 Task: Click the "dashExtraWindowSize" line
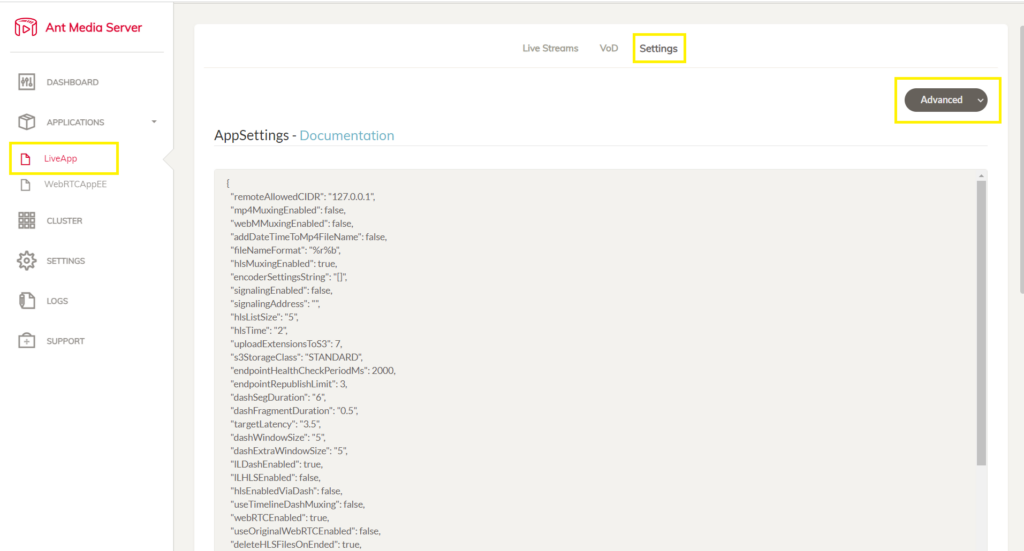[289, 451]
